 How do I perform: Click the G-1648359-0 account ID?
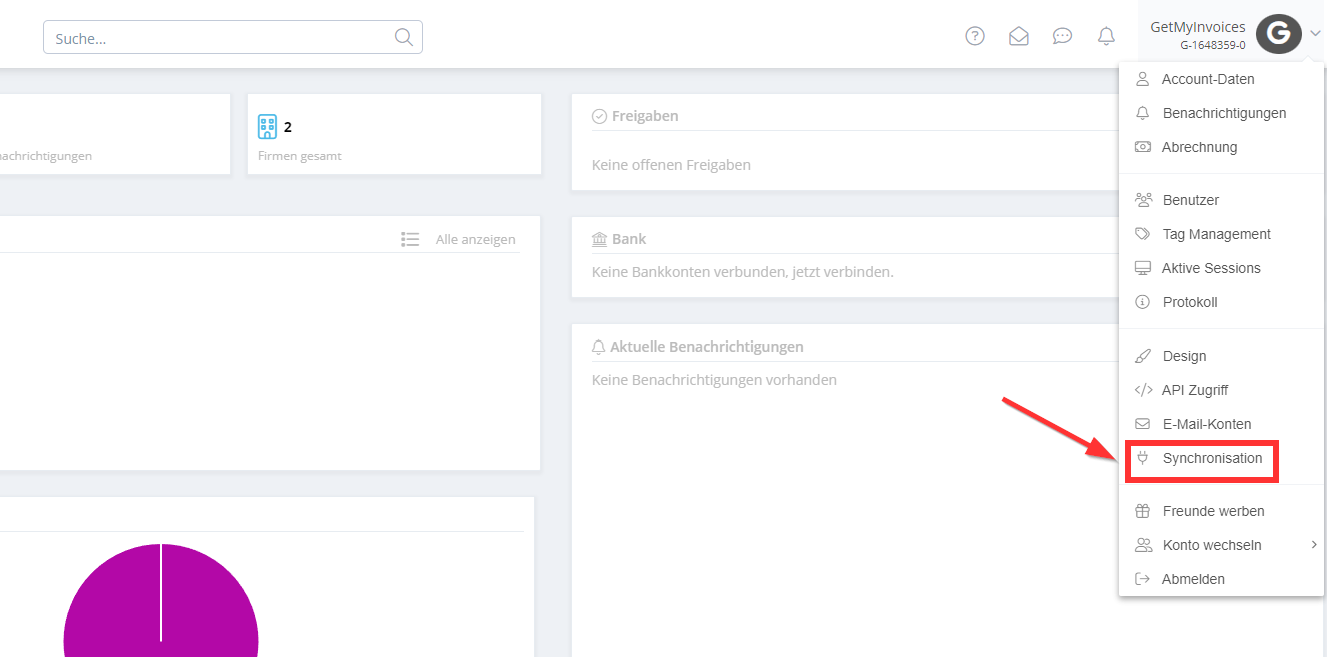[1213, 45]
